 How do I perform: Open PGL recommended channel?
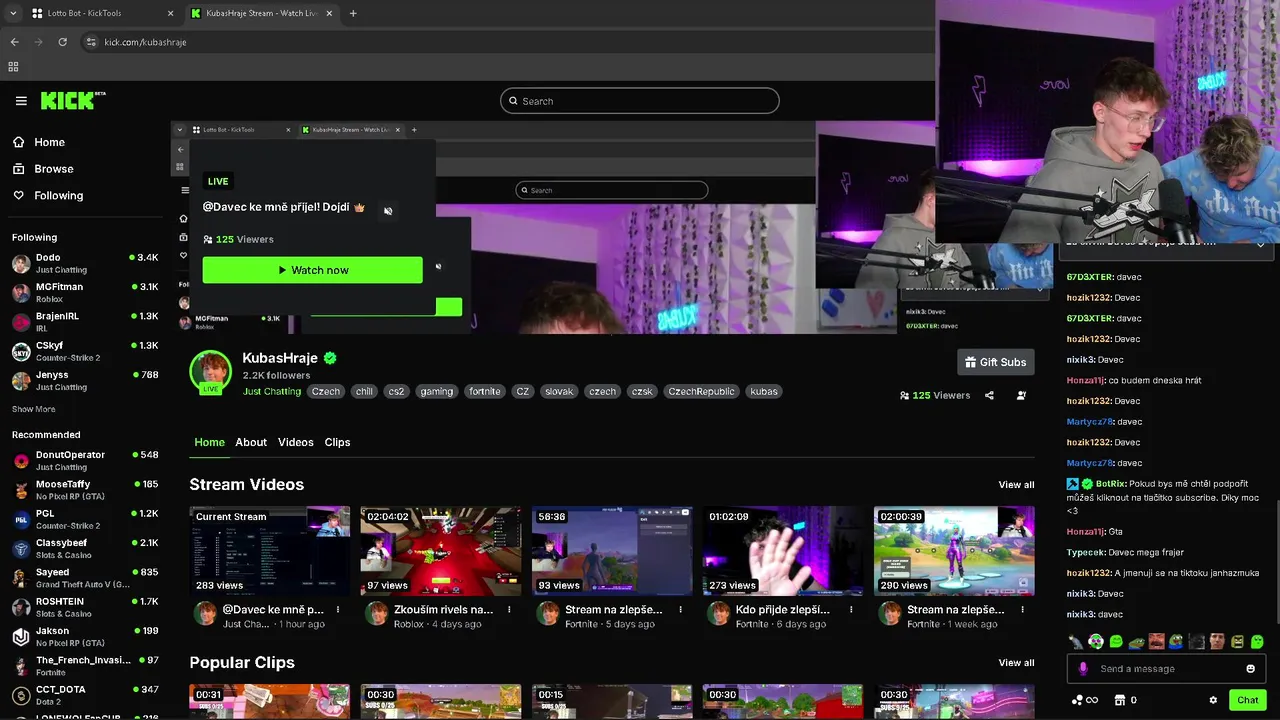click(85, 519)
